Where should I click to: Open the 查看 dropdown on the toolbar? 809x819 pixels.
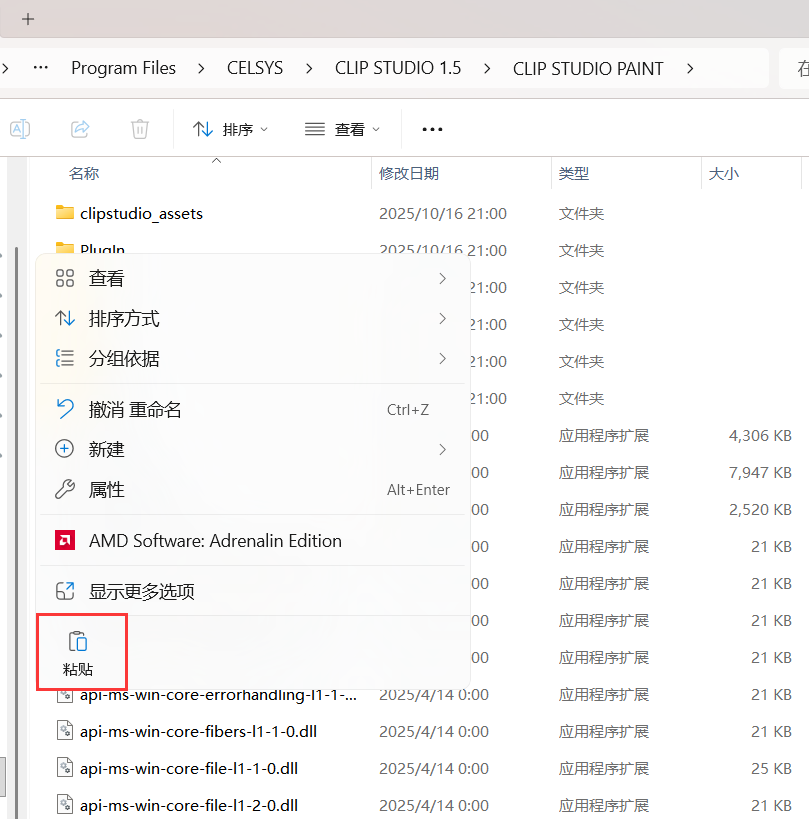pyautogui.click(x=343, y=128)
